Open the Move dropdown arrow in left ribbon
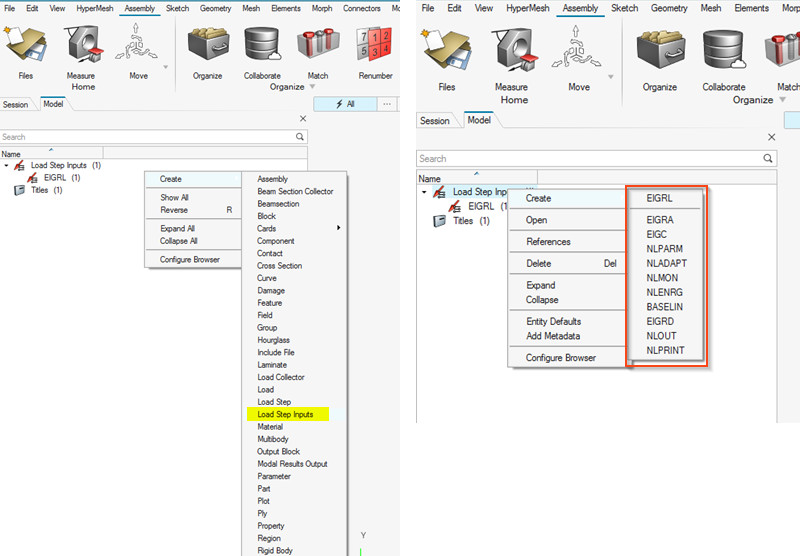The height and width of the screenshot is (556, 800). click(x=165, y=70)
